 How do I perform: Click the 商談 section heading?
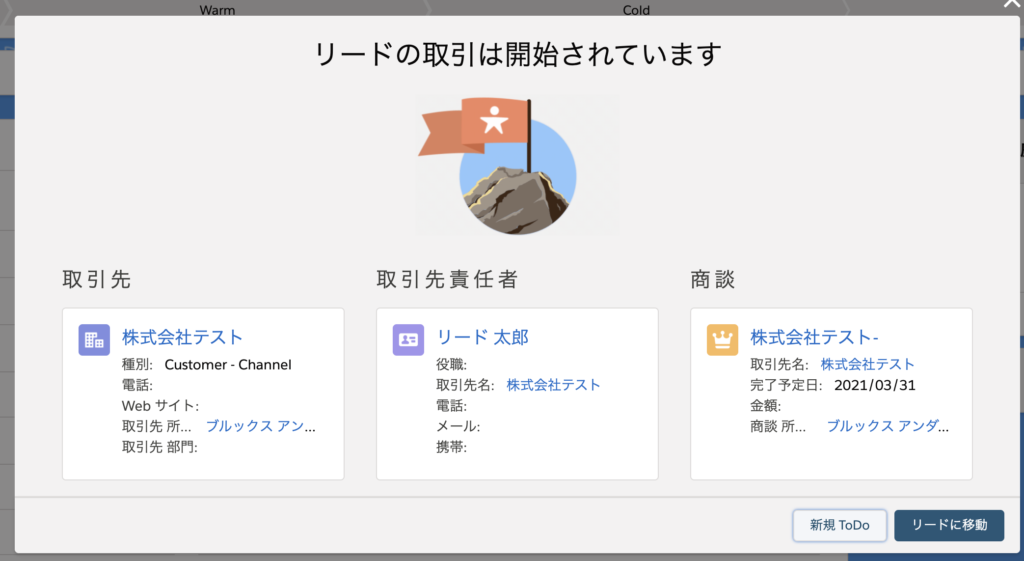[712, 280]
